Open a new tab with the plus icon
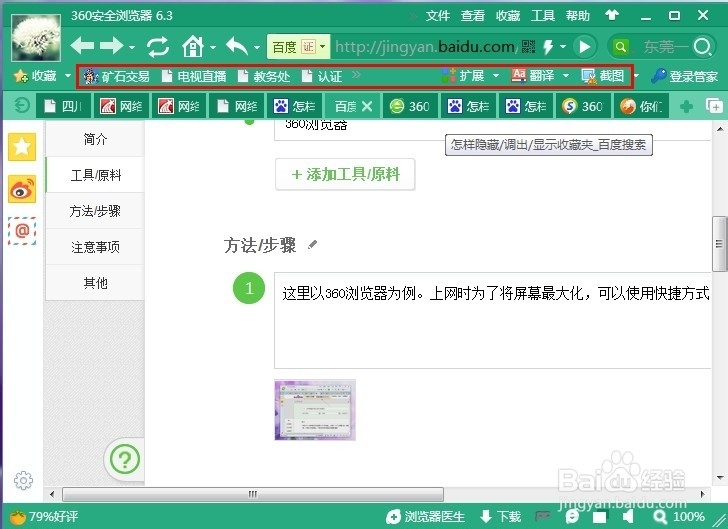The image size is (728, 529). coord(686,107)
